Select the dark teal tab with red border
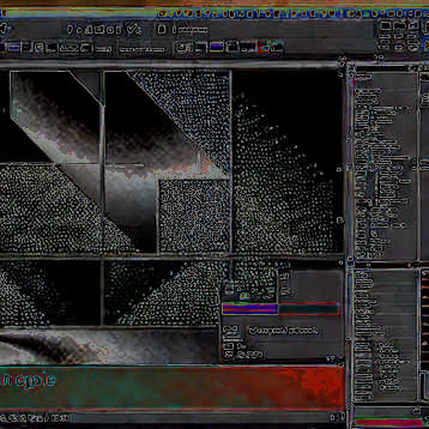This screenshot has width=429, height=429. [309, 309]
